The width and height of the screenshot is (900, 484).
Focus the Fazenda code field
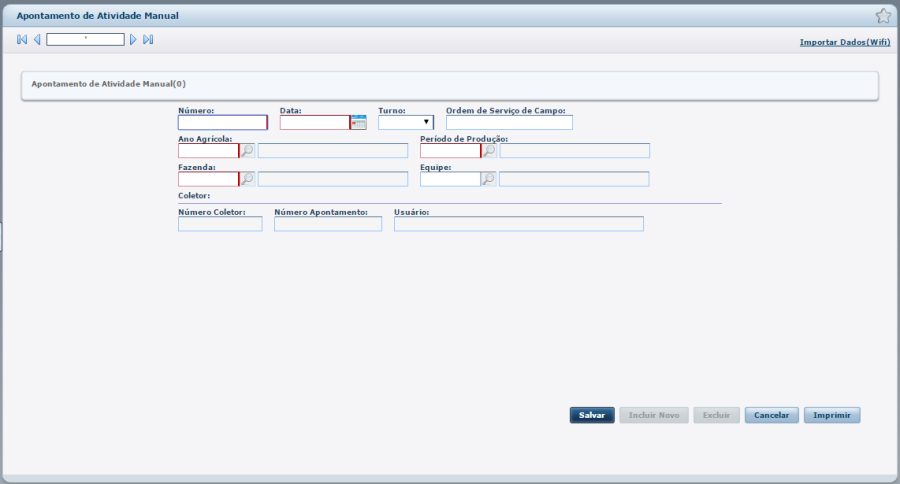[208, 179]
